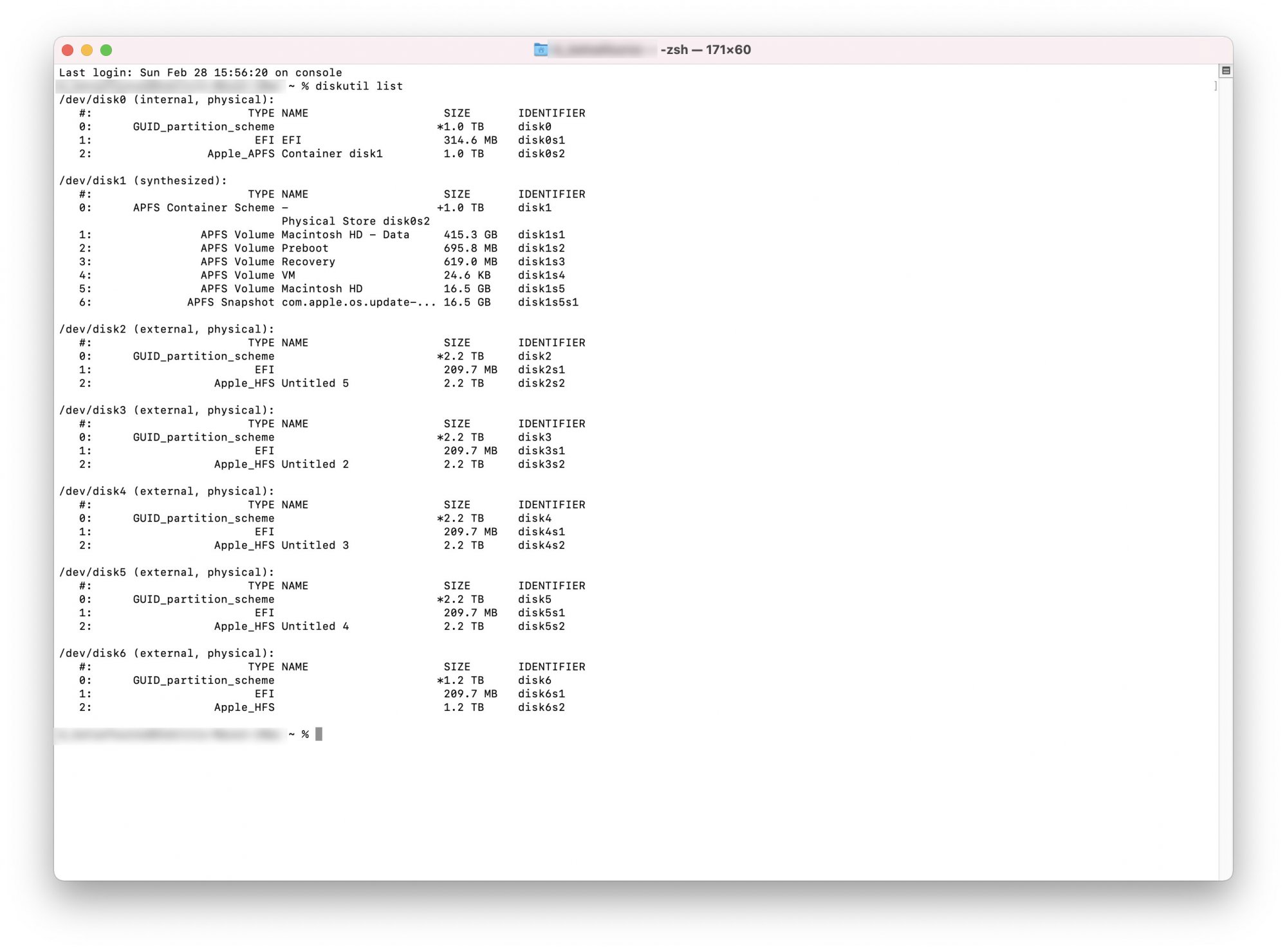Image resolution: width=1287 pixels, height=952 pixels.
Task: Click the folder proxy icon in title bar
Action: pos(541,50)
